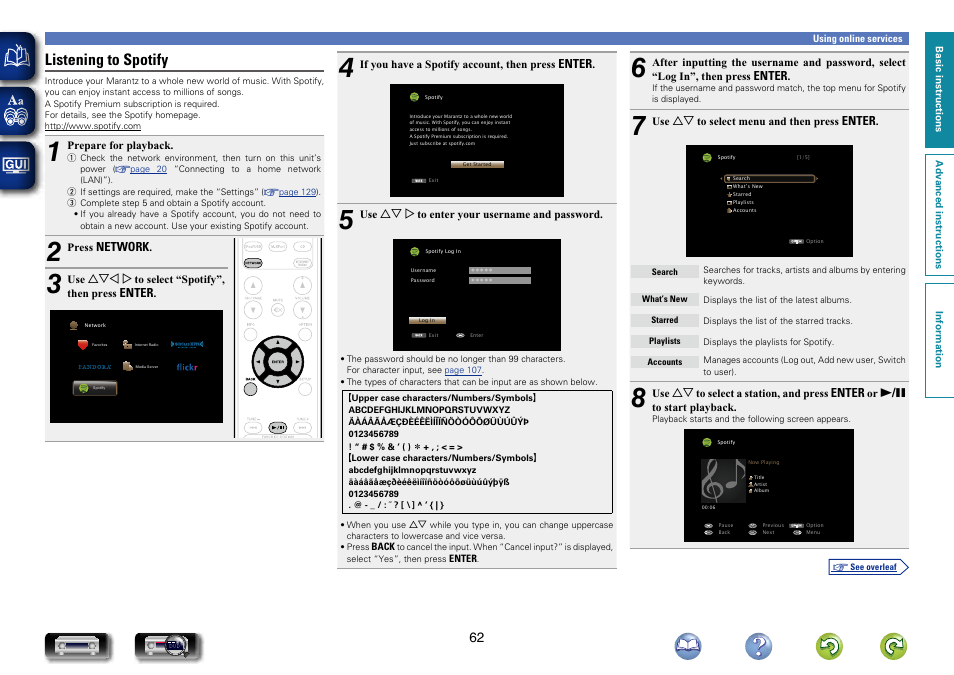Switch to Information tab

click(939, 340)
